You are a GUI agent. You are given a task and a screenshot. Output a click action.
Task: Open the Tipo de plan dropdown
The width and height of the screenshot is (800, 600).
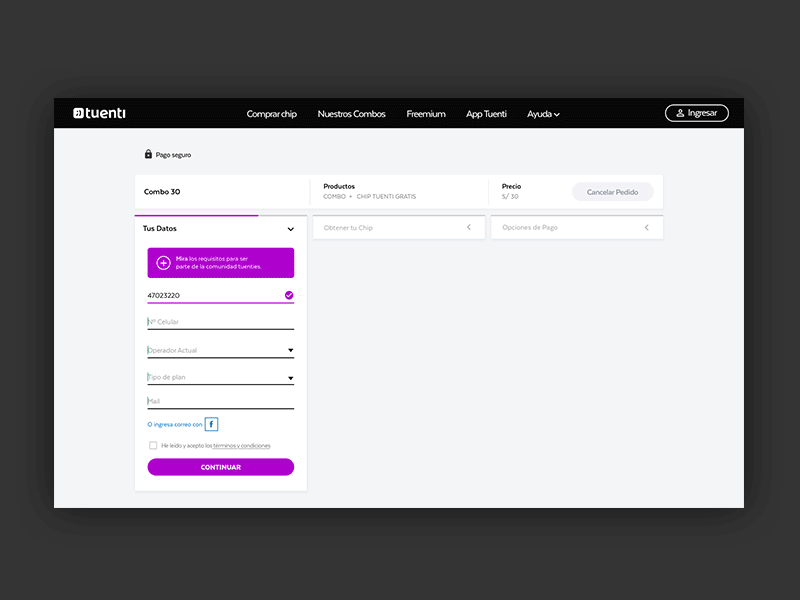(x=219, y=377)
